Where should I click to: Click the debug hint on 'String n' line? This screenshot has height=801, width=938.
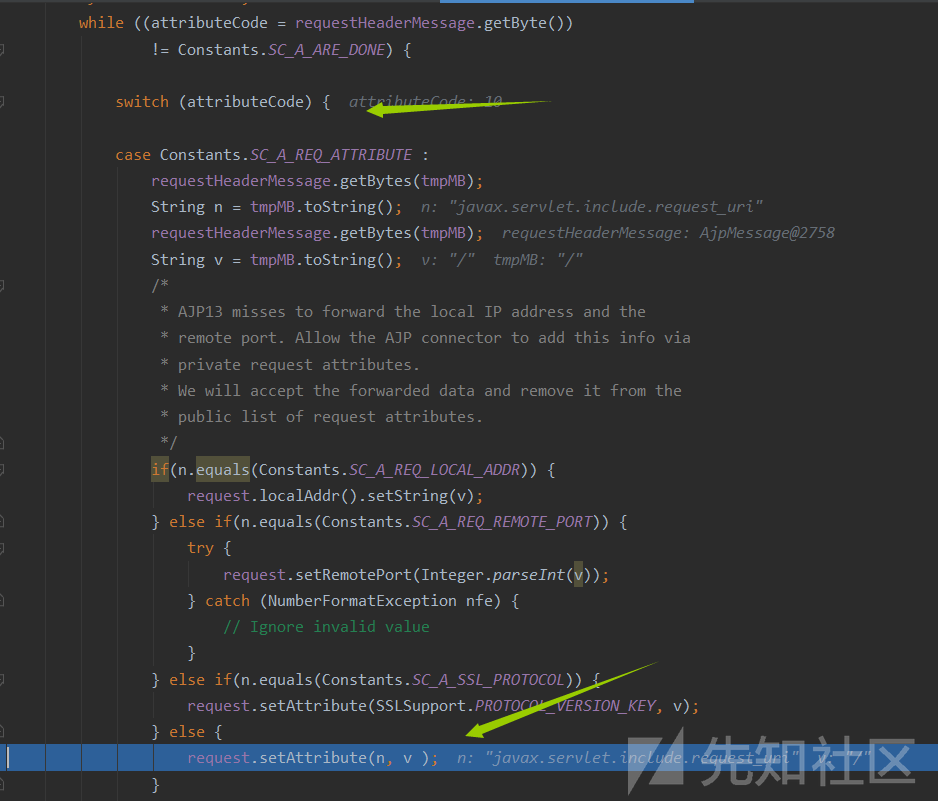tap(592, 207)
